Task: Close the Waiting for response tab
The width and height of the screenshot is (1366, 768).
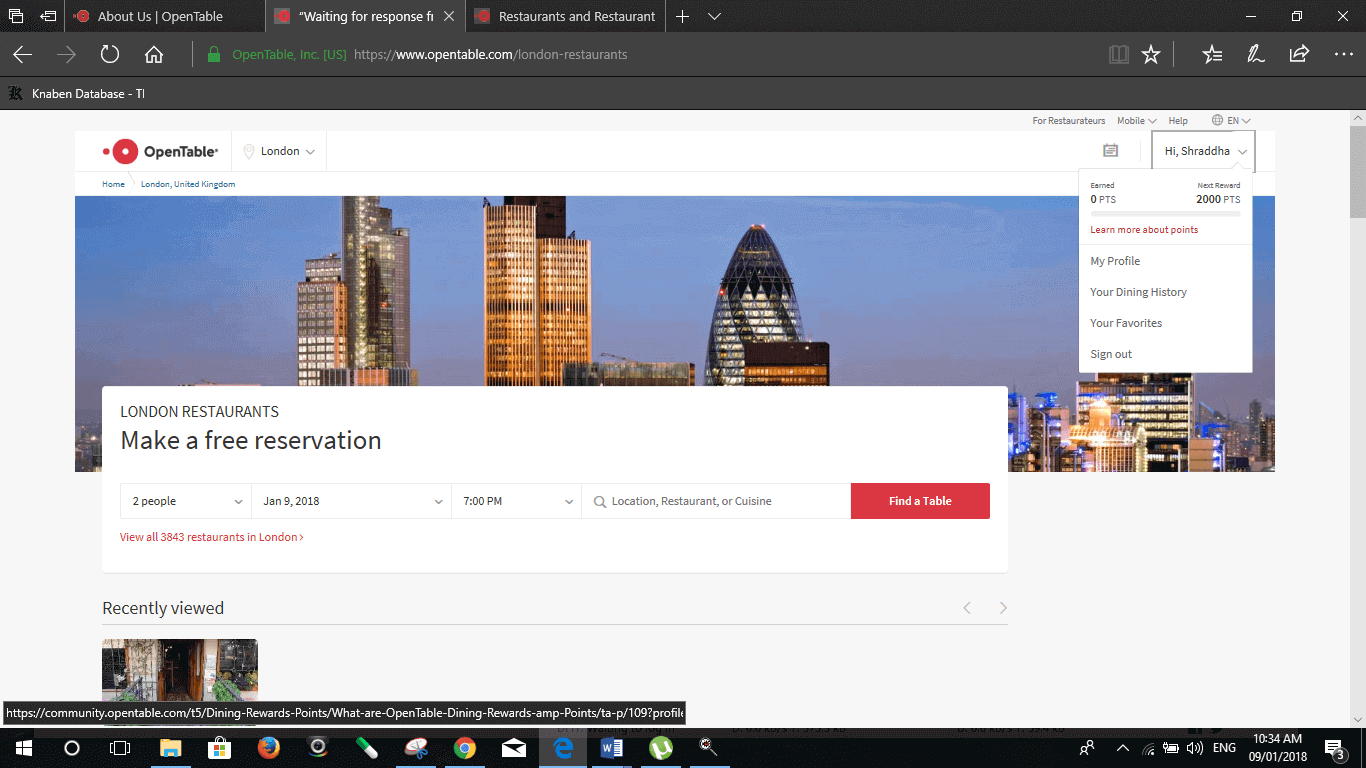Action: pos(448,16)
